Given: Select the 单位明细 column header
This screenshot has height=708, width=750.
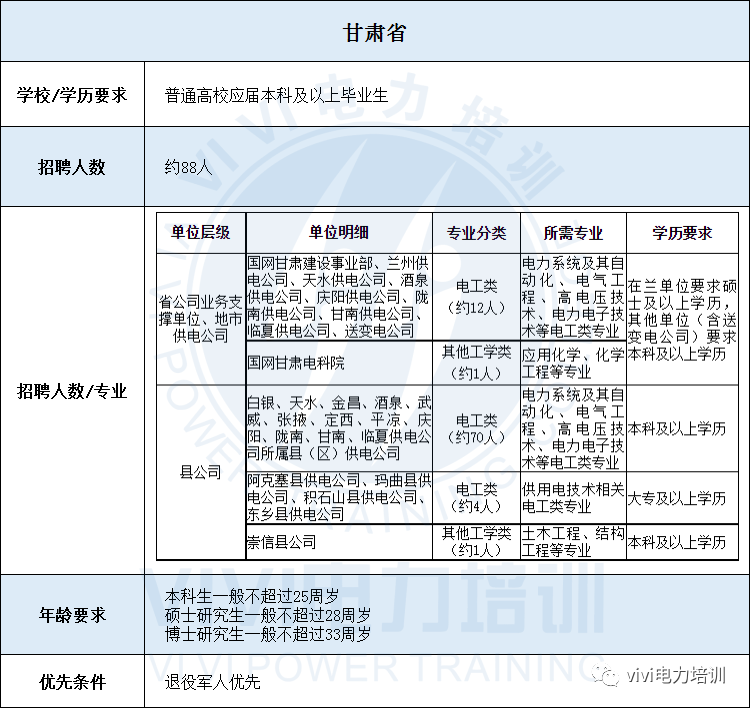Looking at the screenshot, I should click(x=339, y=233).
